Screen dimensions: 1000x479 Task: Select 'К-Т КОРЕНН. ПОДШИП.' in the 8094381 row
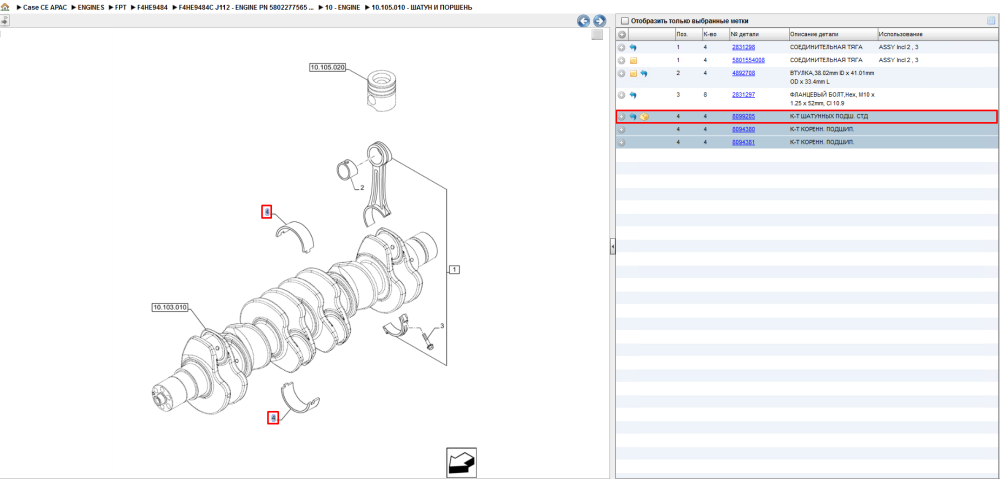tap(821, 142)
